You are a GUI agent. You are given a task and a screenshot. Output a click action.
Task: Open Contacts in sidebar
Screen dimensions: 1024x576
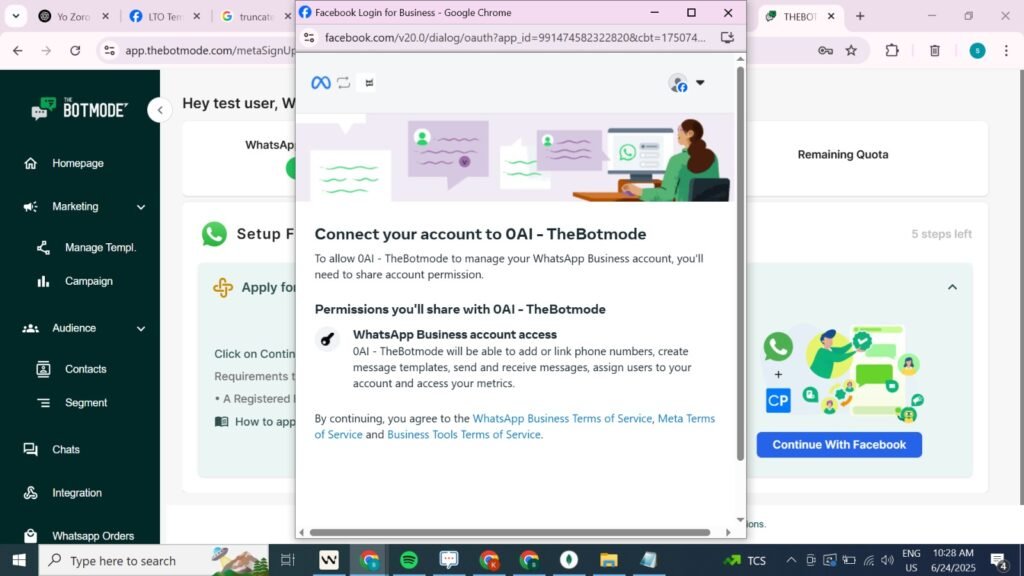coord(86,369)
